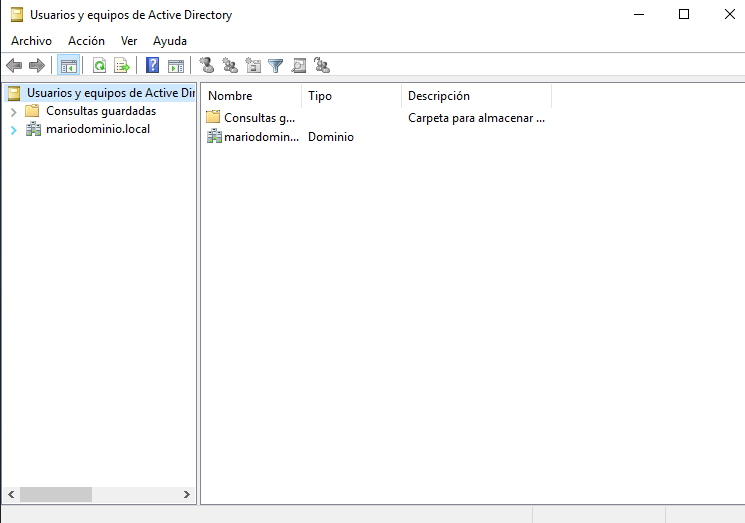Open filter options with the funnel icon

276,66
